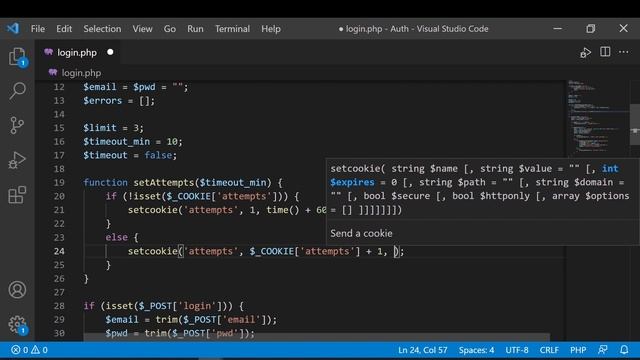This screenshot has width=640, height=360.
Task: Open the View menu
Action: pyautogui.click(x=142, y=29)
